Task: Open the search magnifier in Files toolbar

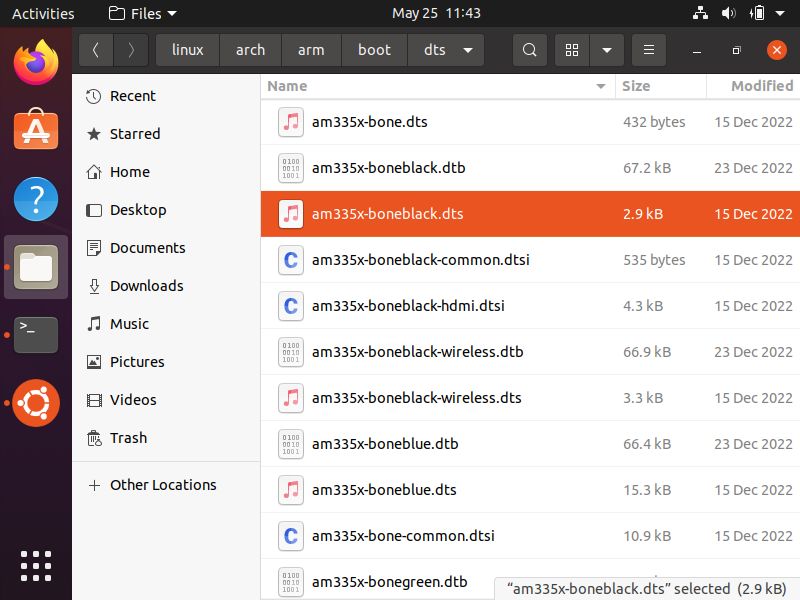Action: [x=530, y=50]
